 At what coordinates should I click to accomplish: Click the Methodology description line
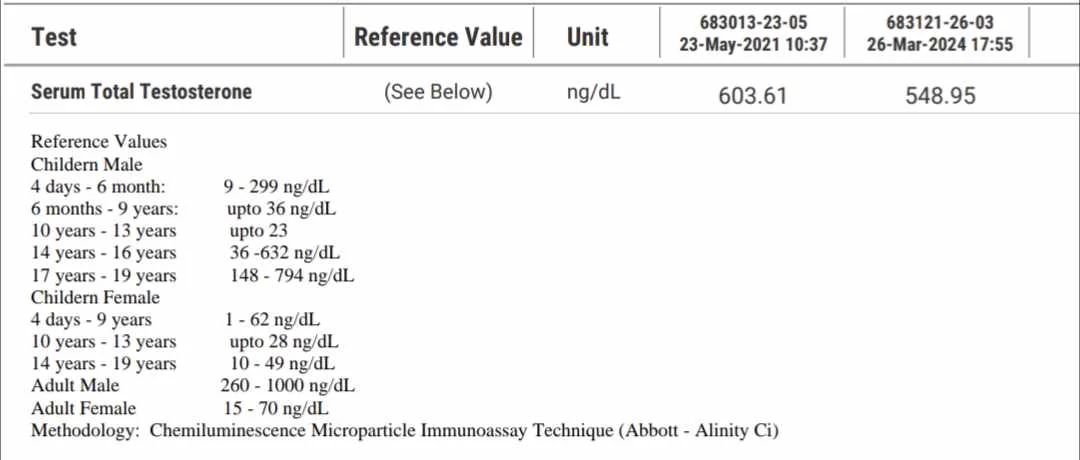point(405,431)
